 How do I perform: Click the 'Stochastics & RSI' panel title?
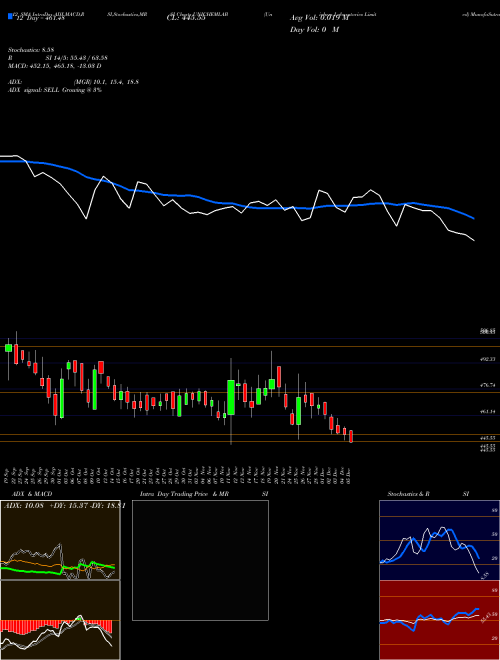click(428, 494)
